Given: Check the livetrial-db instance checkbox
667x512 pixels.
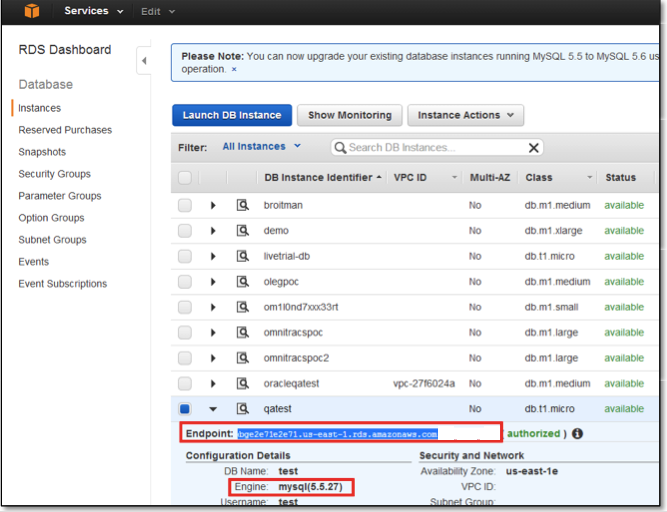Looking at the screenshot, I should coord(185,256).
